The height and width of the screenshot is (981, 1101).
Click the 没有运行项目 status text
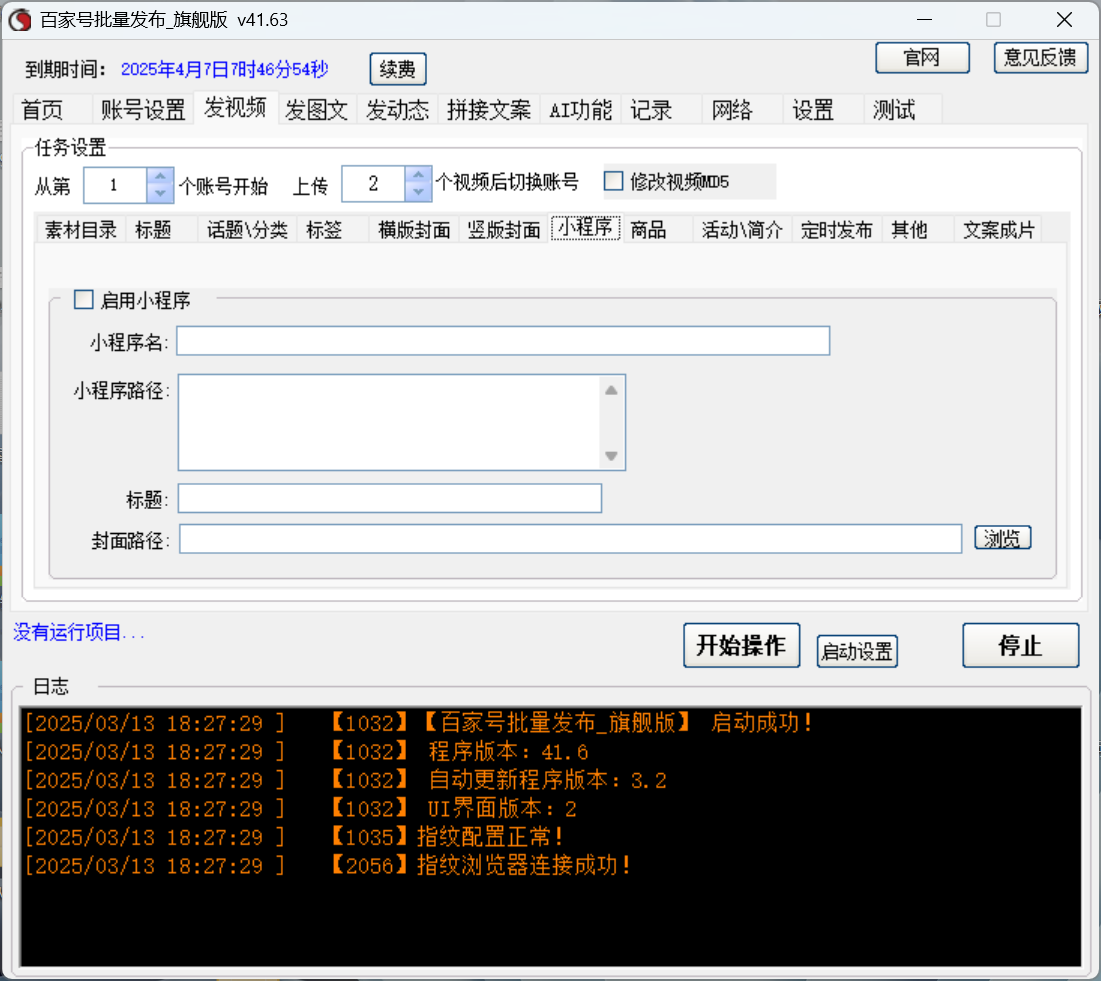(x=79, y=632)
